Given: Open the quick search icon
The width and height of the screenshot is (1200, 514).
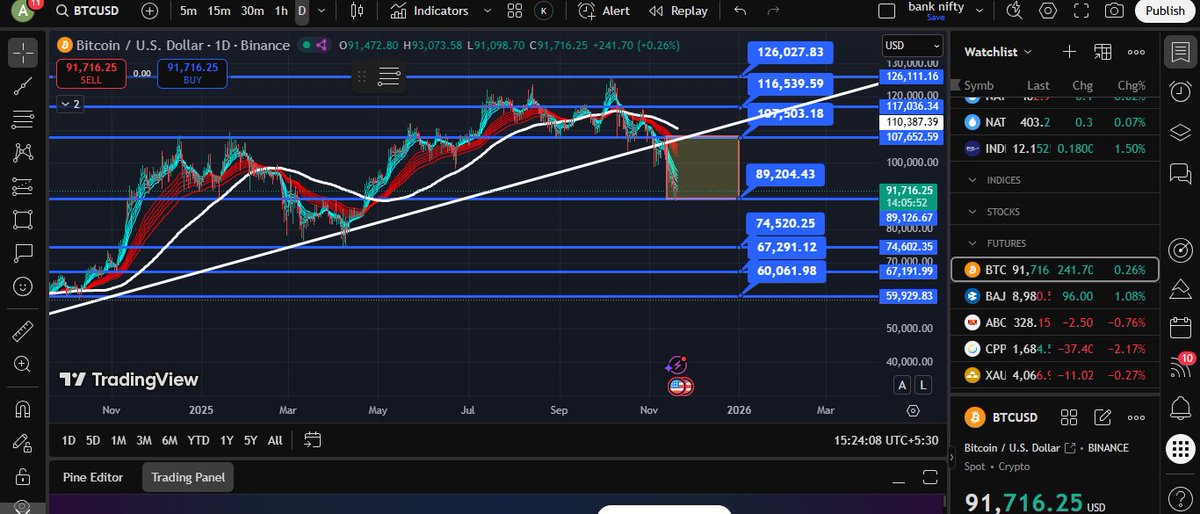Looking at the screenshot, I should (x=1013, y=11).
